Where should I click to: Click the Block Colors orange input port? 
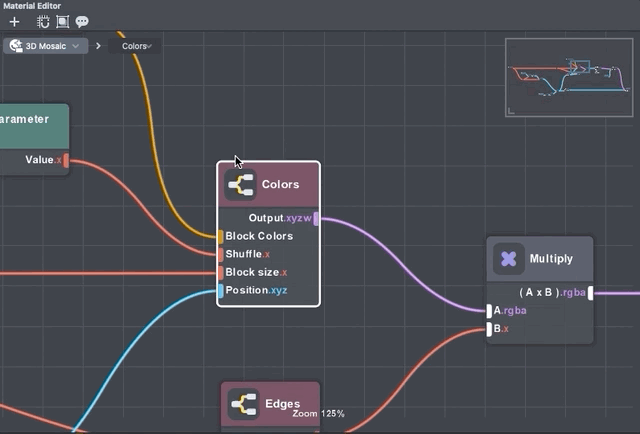[x=220, y=236]
